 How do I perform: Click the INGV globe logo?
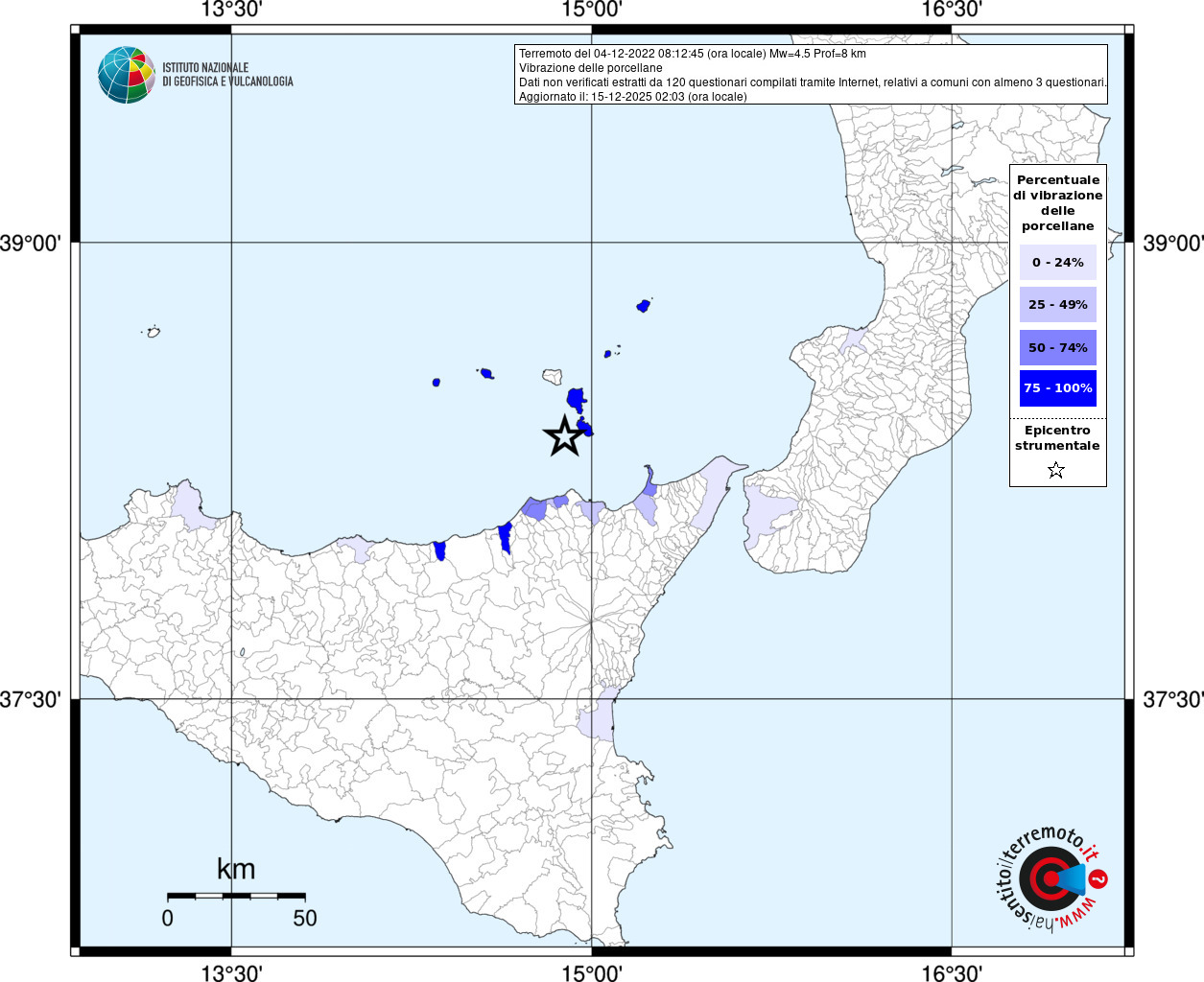126,75
